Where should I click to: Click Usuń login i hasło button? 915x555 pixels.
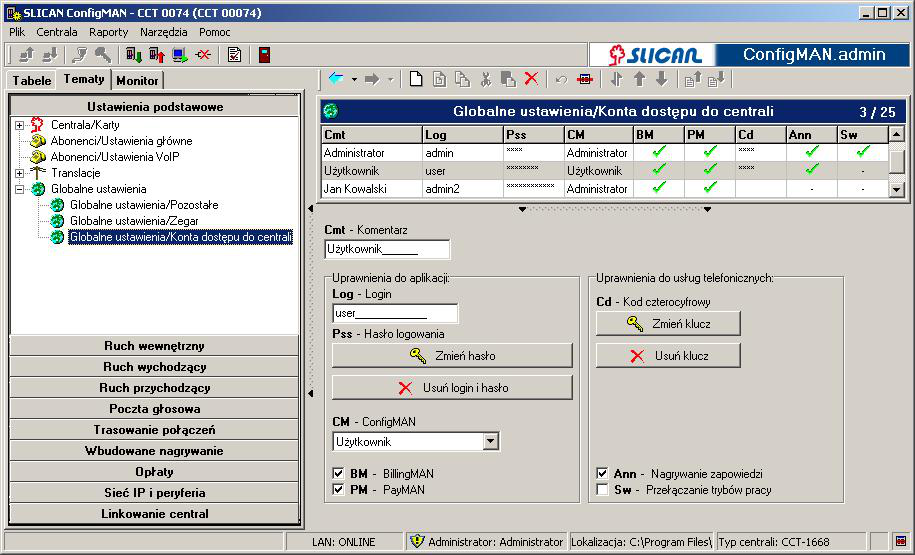[452, 388]
